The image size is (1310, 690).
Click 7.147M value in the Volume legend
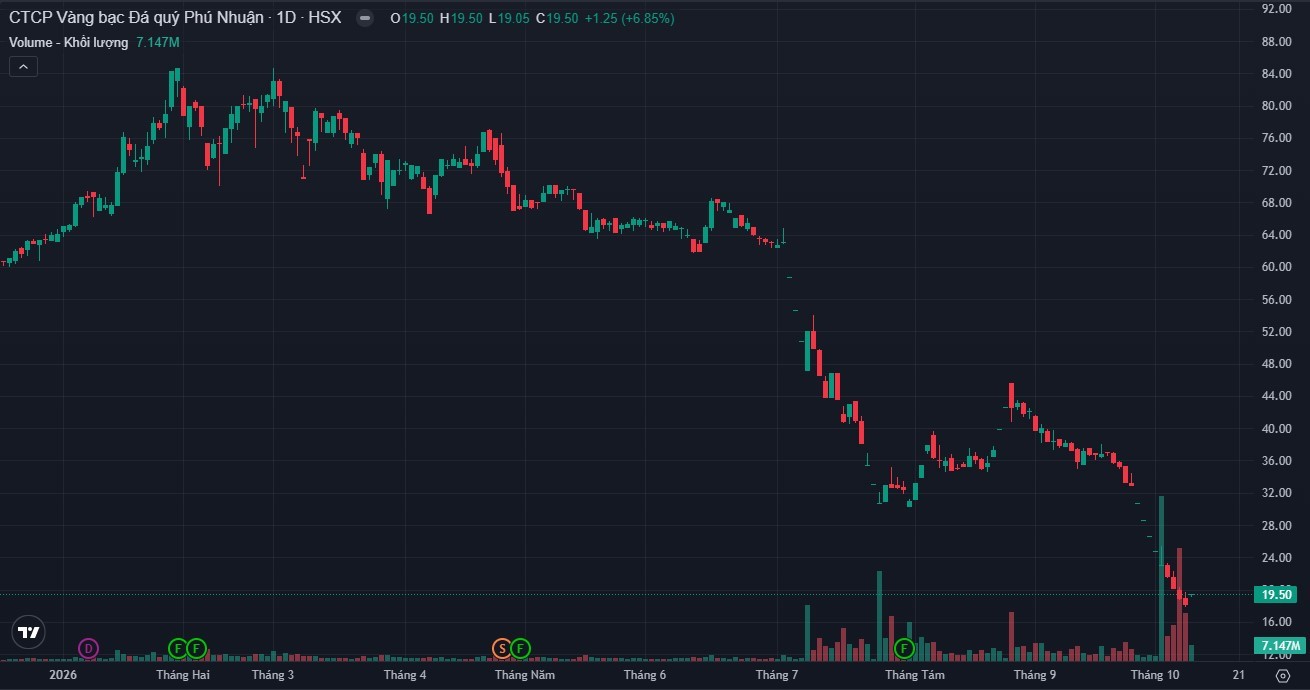tap(158, 42)
